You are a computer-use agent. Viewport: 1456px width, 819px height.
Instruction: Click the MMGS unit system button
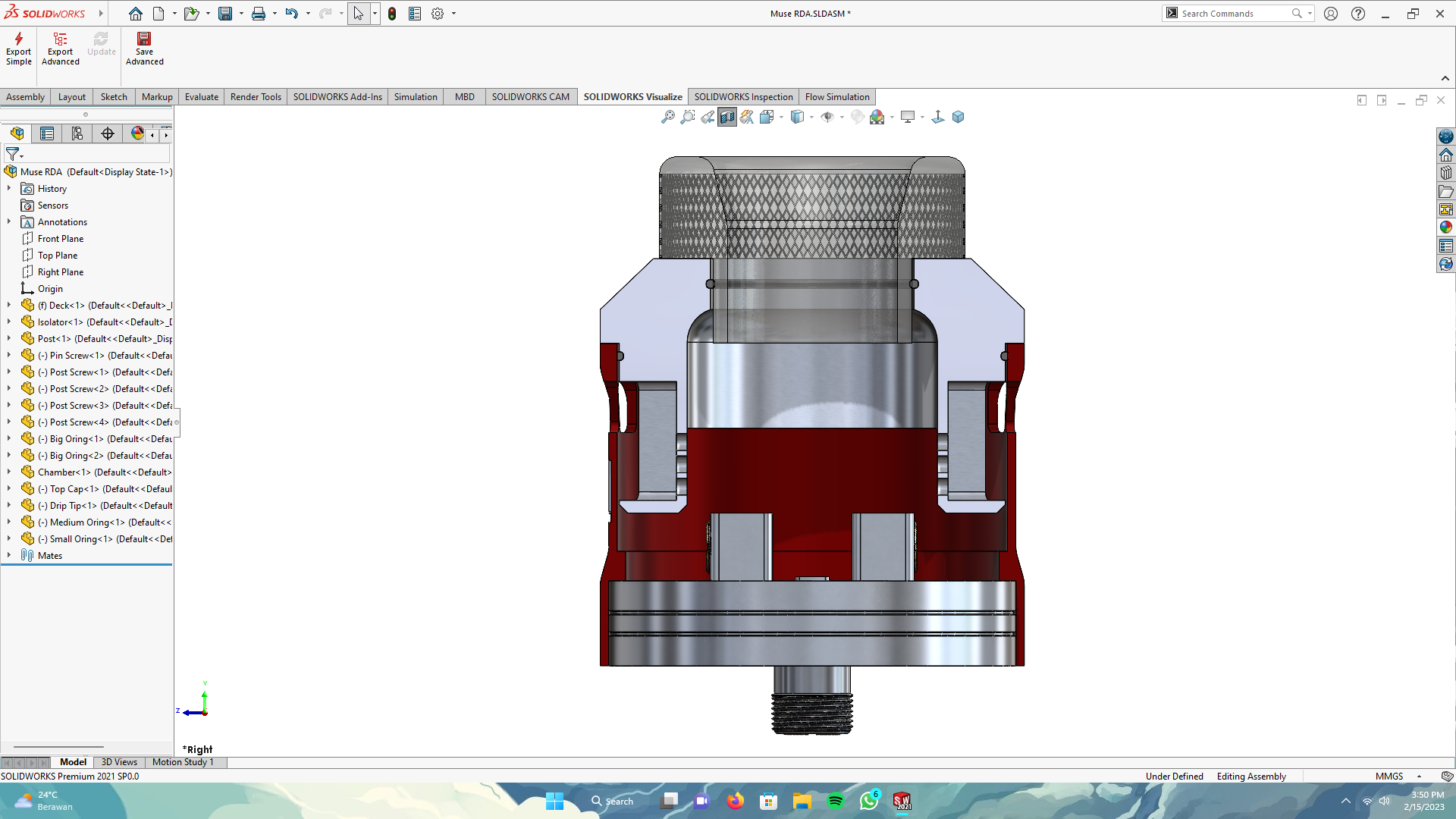click(1389, 776)
